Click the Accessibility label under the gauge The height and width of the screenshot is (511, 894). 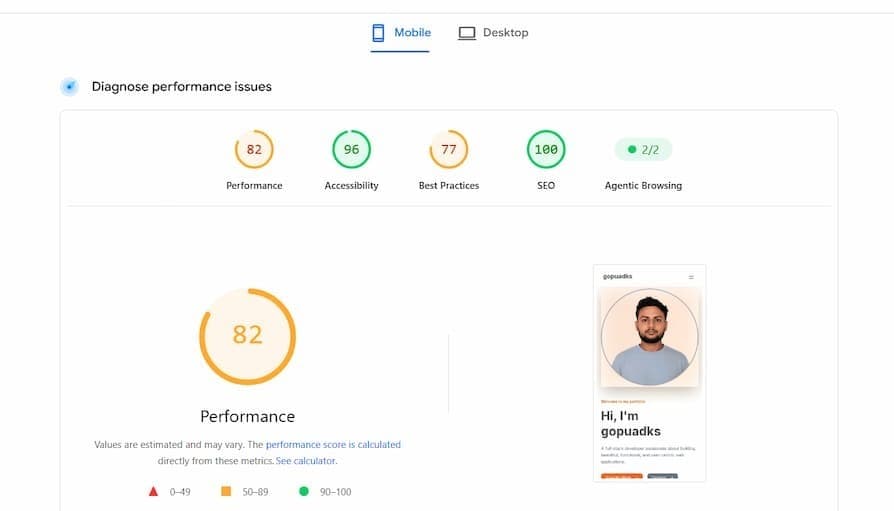point(351,185)
